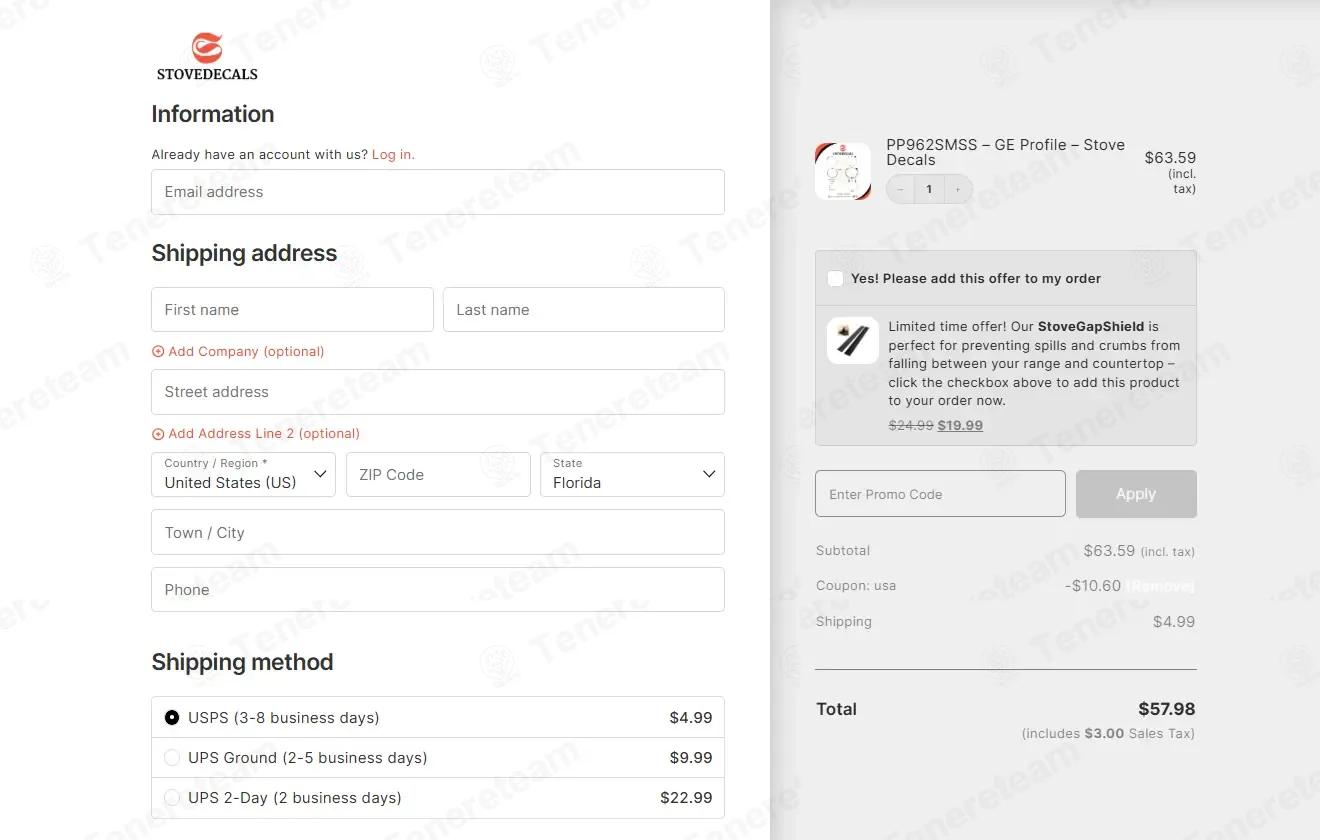
Task: Remove the usa coupon
Action: click(x=1160, y=586)
